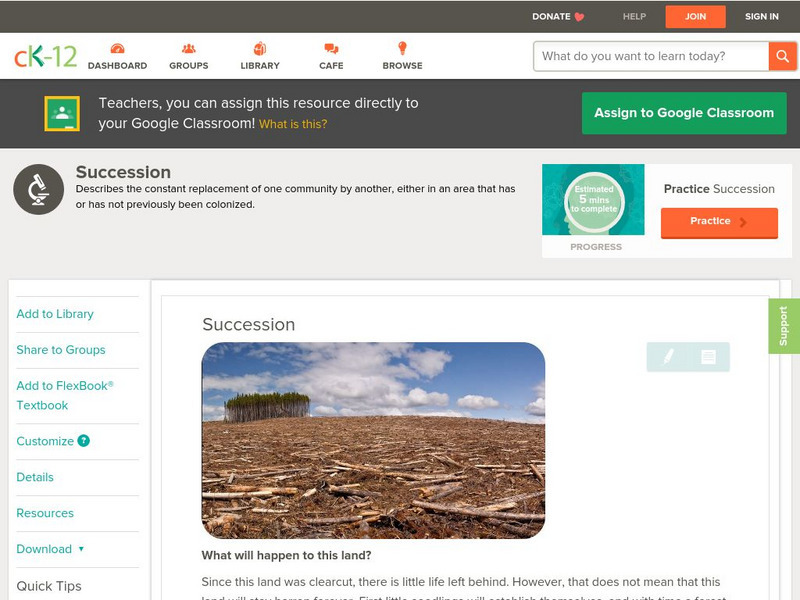Click the Customize link
The width and height of the screenshot is (800, 600).
pos(45,441)
